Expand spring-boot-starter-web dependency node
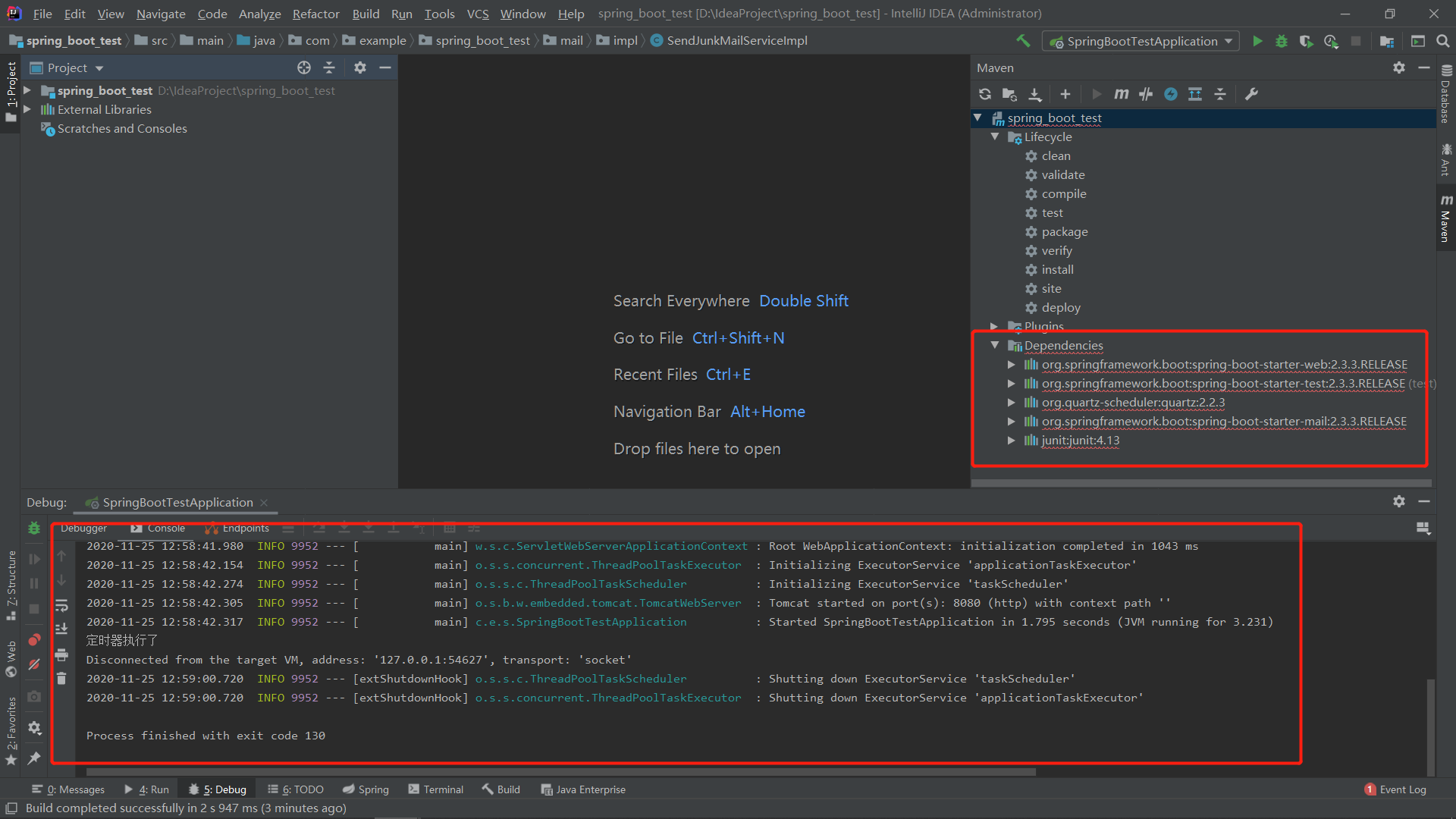Image resolution: width=1456 pixels, height=819 pixels. pos(1011,365)
